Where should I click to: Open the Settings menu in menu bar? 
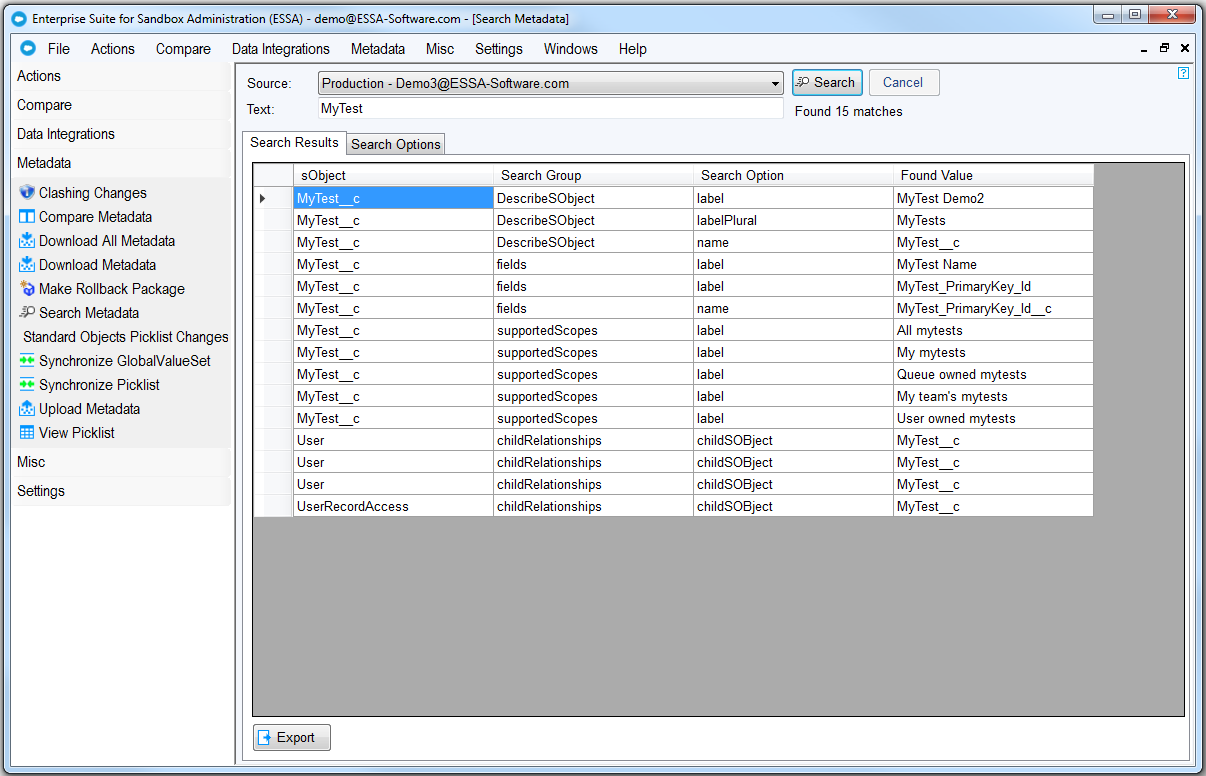[x=499, y=49]
